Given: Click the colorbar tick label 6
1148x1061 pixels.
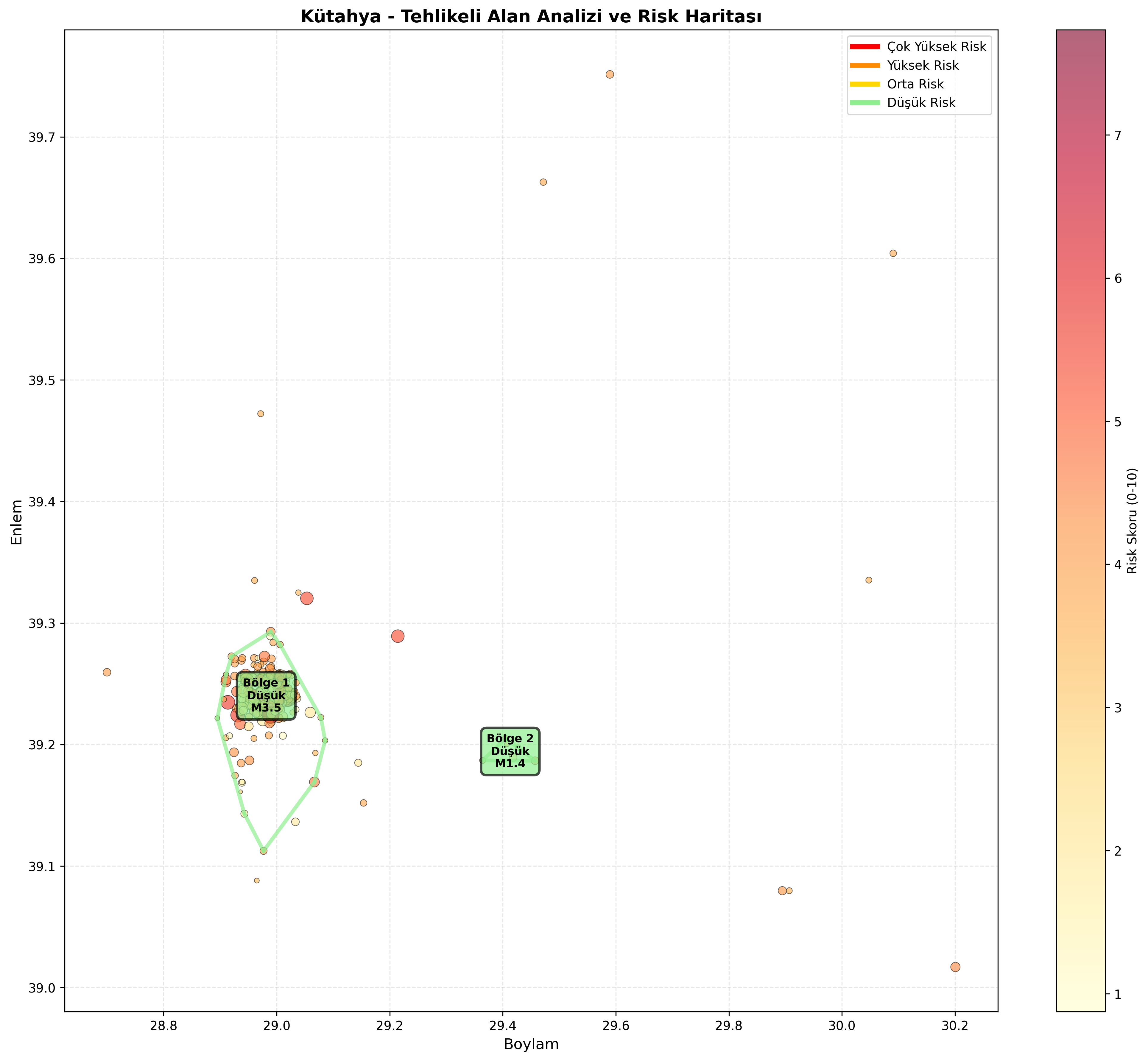Looking at the screenshot, I should click(1118, 279).
